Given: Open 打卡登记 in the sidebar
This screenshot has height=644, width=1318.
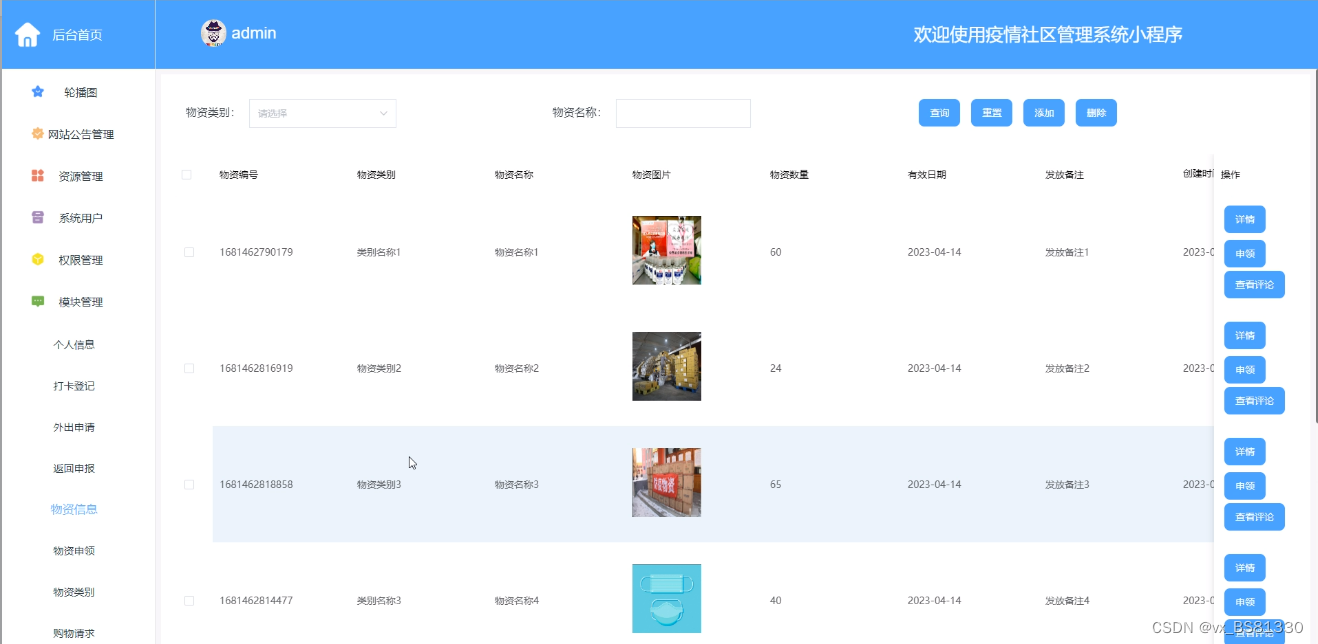Looking at the screenshot, I should pyautogui.click(x=74, y=386).
